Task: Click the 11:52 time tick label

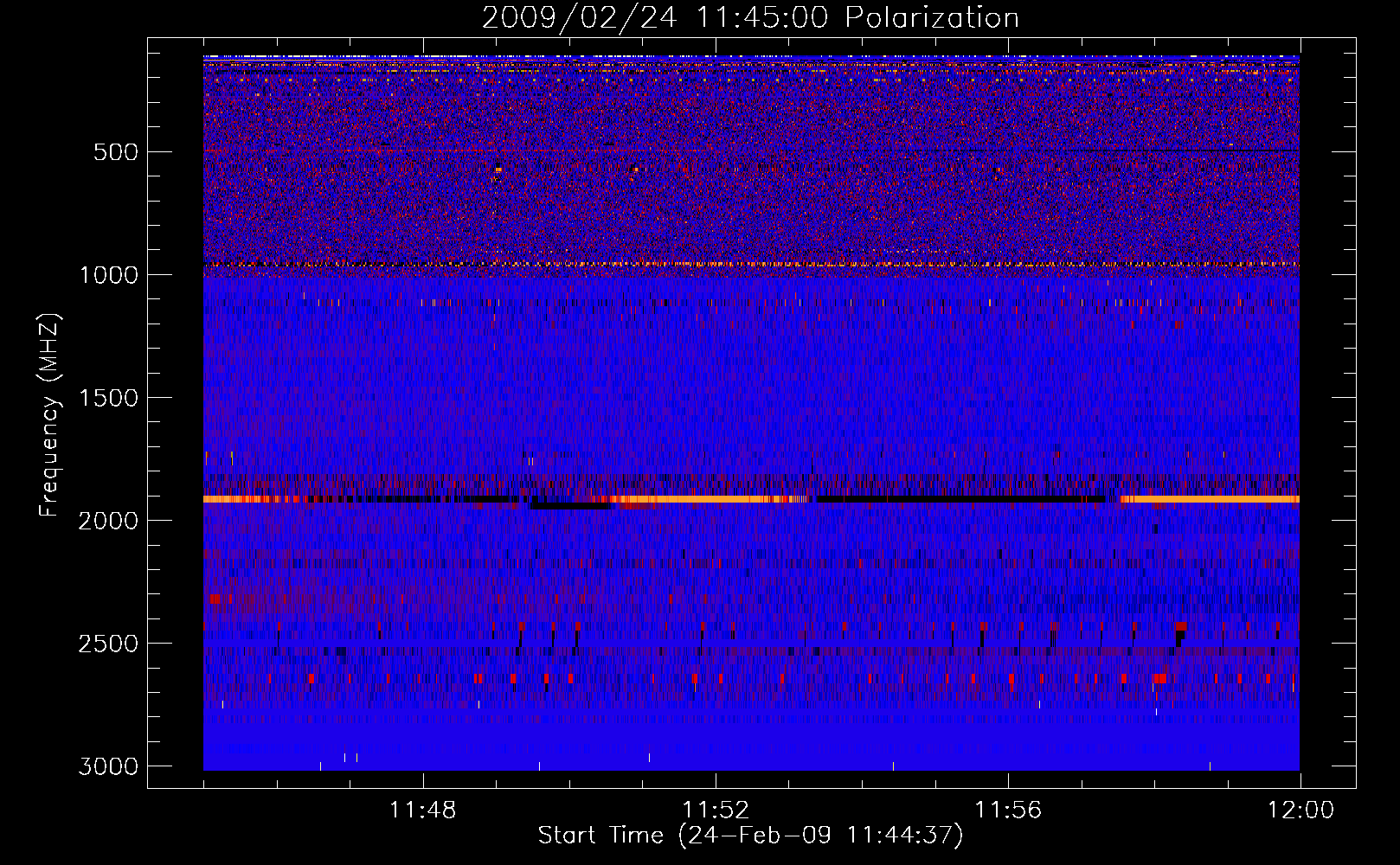Action: (x=716, y=811)
